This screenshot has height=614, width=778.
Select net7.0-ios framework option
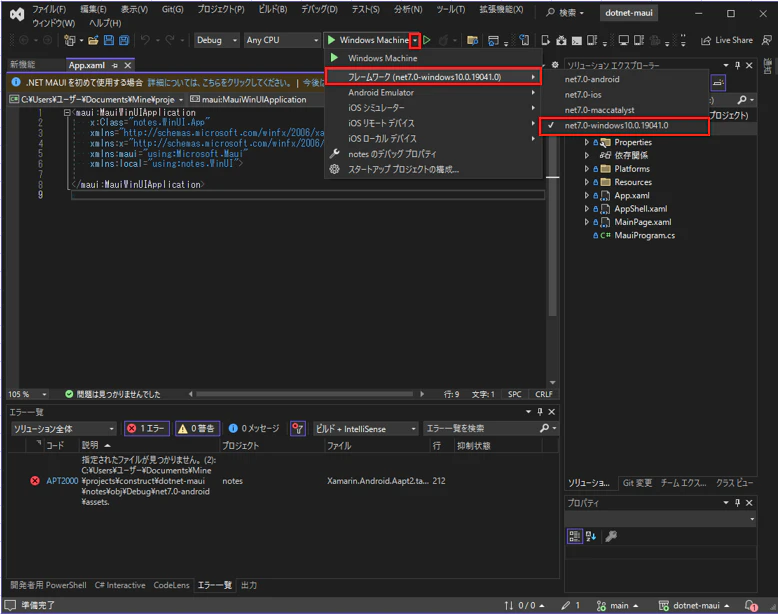pyautogui.click(x=624, y=95)
